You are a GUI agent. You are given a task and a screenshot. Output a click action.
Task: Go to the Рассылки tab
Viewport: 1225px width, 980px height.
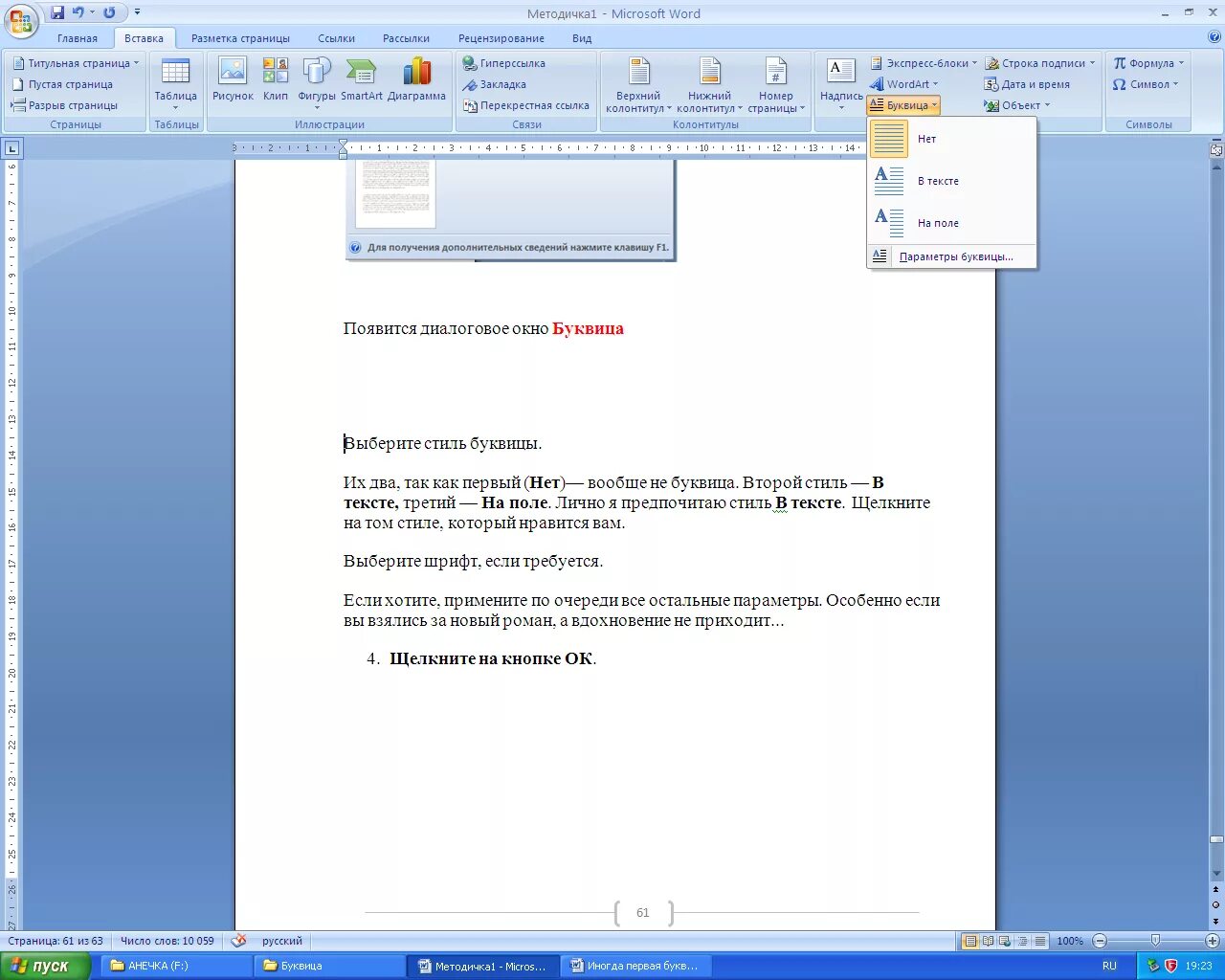[x=406, y=38]
